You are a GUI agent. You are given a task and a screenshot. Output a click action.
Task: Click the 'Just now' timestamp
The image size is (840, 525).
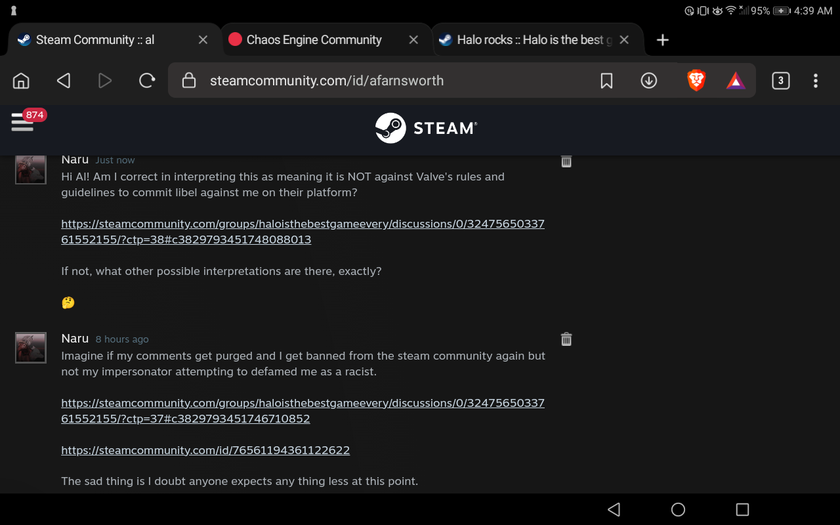coord(115,160)
